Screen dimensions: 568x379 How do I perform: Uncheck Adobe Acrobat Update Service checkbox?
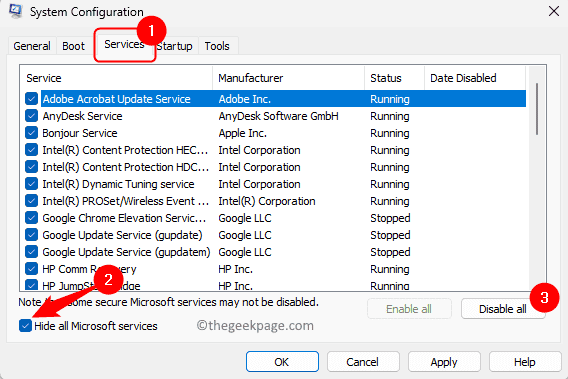[x=32, y=99]
